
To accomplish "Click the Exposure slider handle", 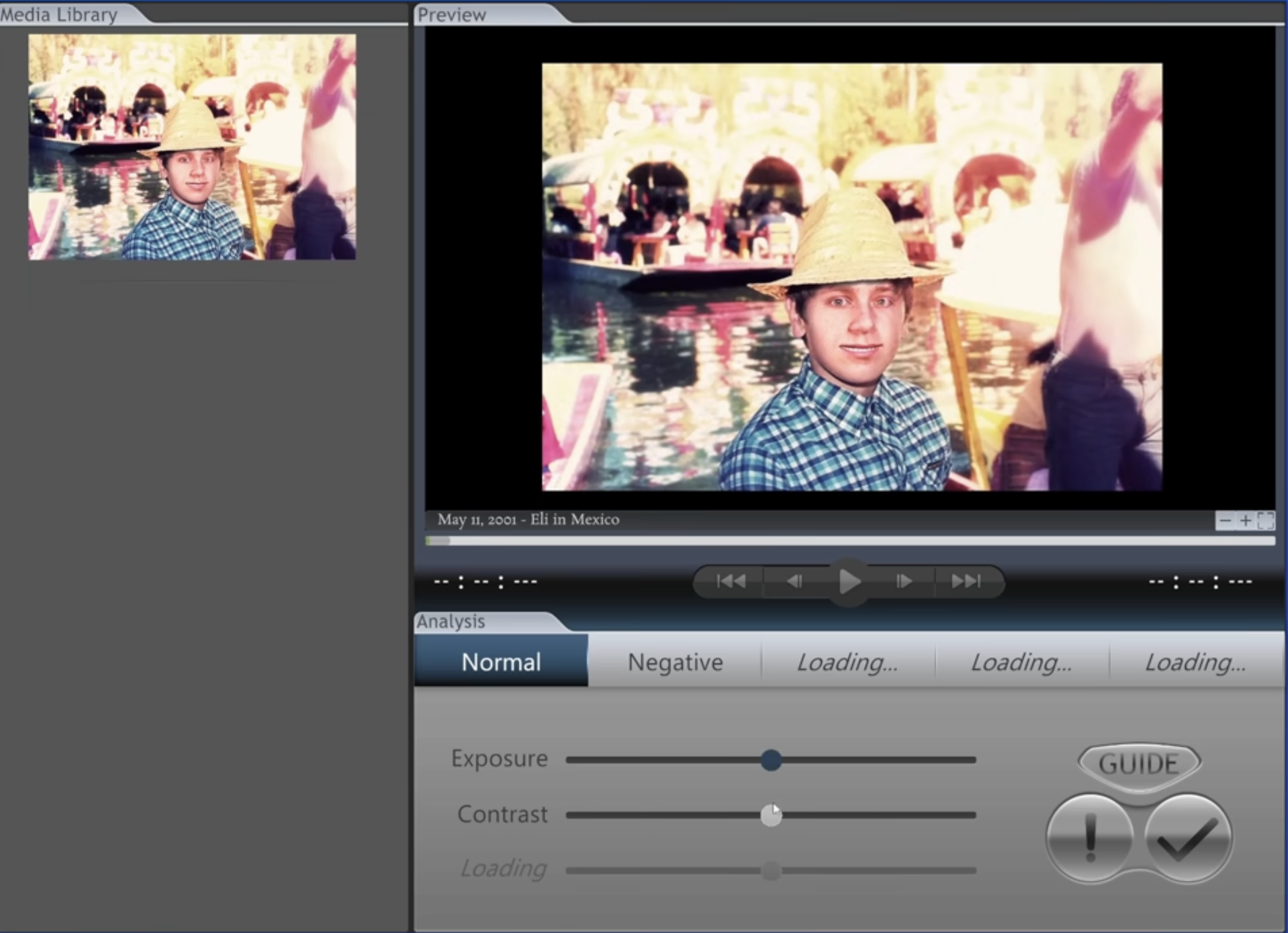I will 771,760.
